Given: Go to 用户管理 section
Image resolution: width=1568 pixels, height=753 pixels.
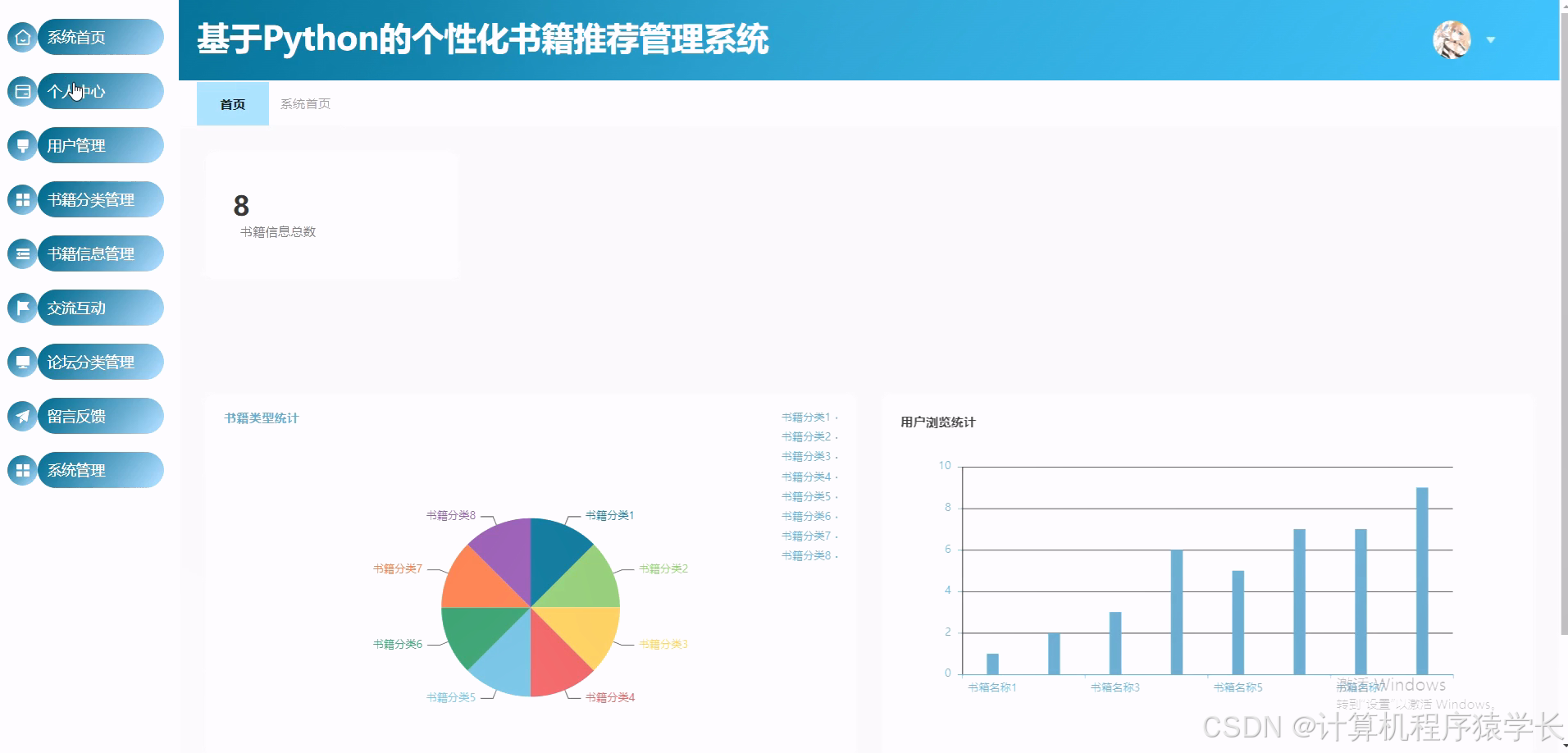Looking at the screenshot, I should tap(100, 145).
